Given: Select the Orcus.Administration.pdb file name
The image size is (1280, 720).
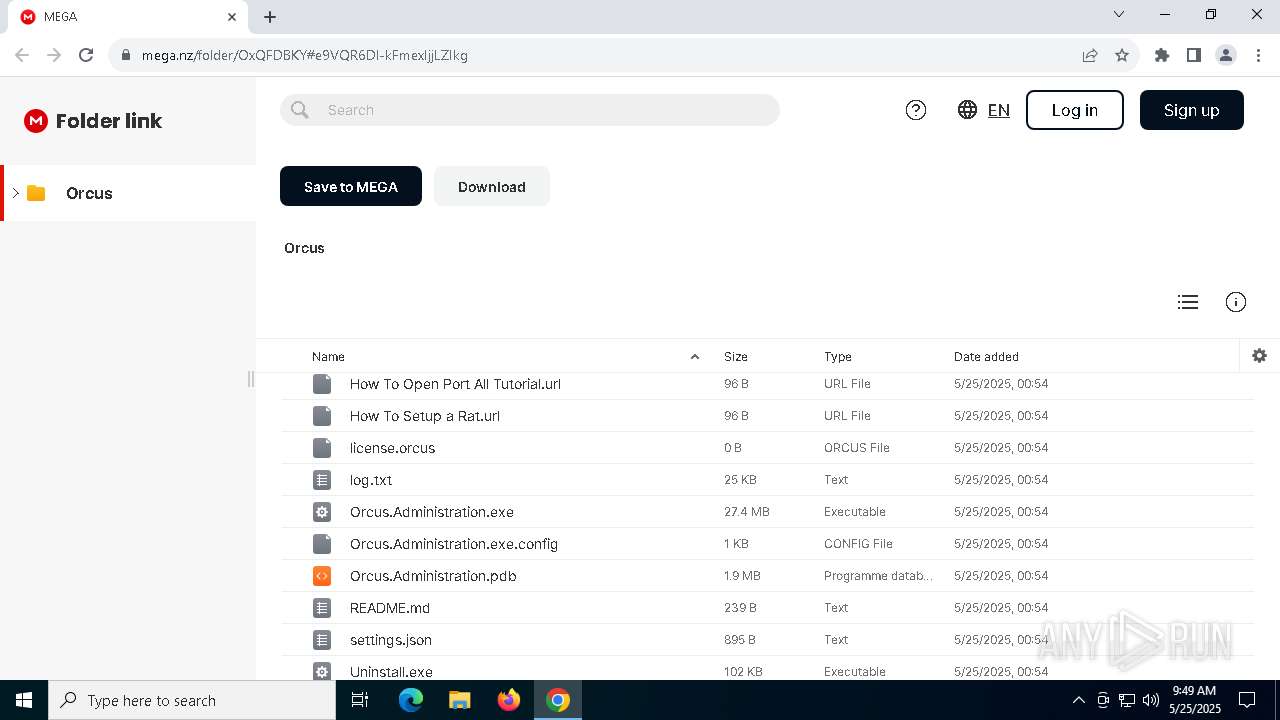Looking at the screenshot, I should pyautogui.click(x=433, y=576).
